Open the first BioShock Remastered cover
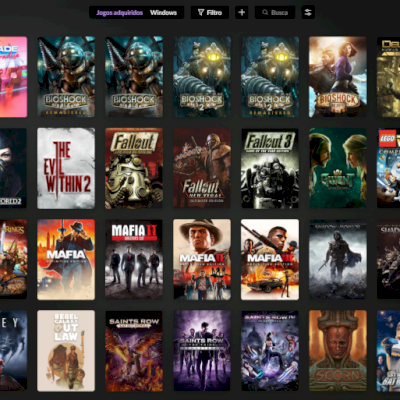400x400 pixels. pyautogui.click(x=66, y=77)
